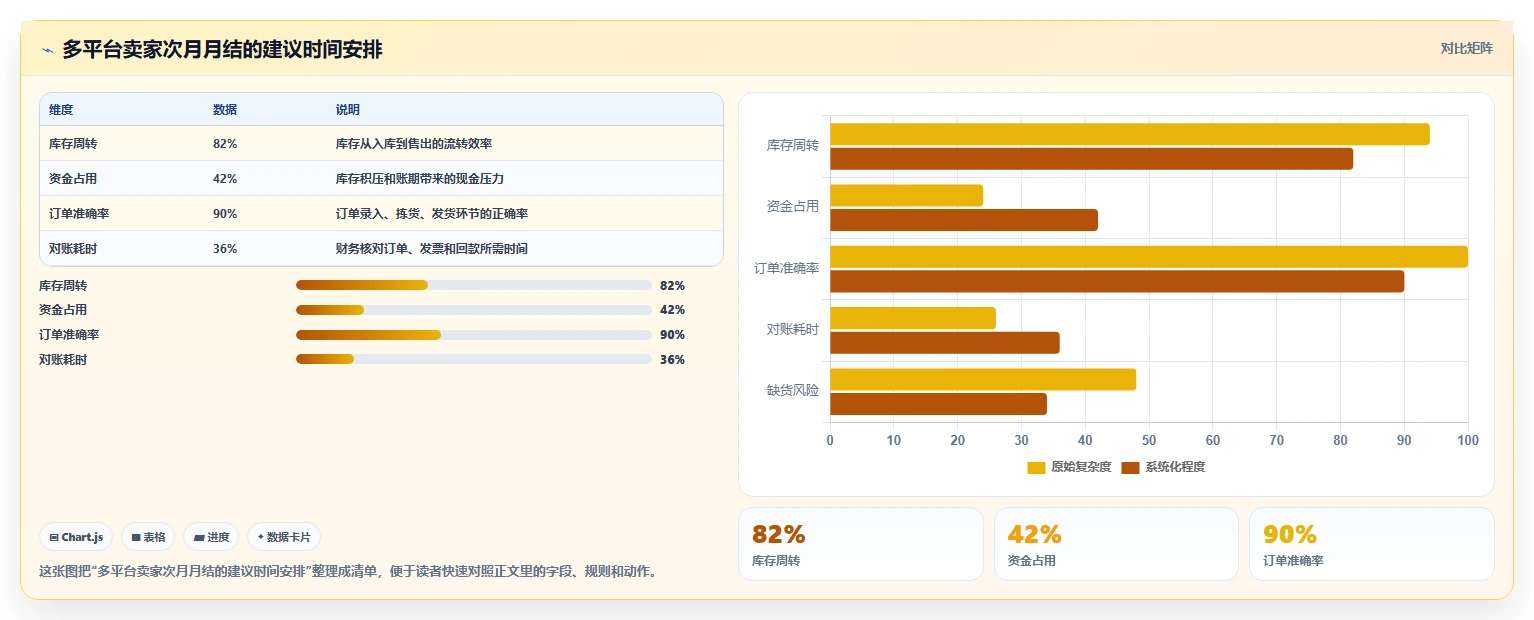Image resolution: width=1534 pixels, height=620 pixels.
Task: Click the 库存周转 brown chart bar
Action: coord(1091,158)
